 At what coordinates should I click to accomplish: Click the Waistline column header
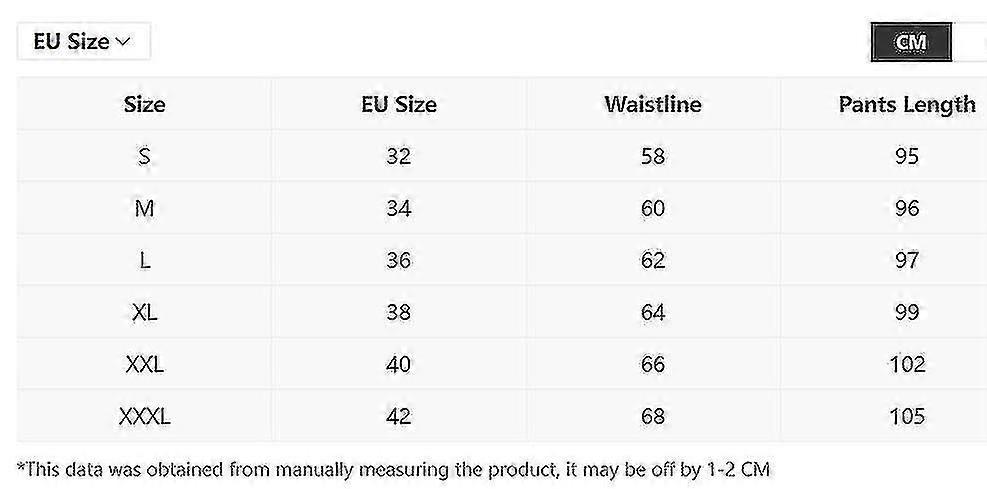[653, 104]
